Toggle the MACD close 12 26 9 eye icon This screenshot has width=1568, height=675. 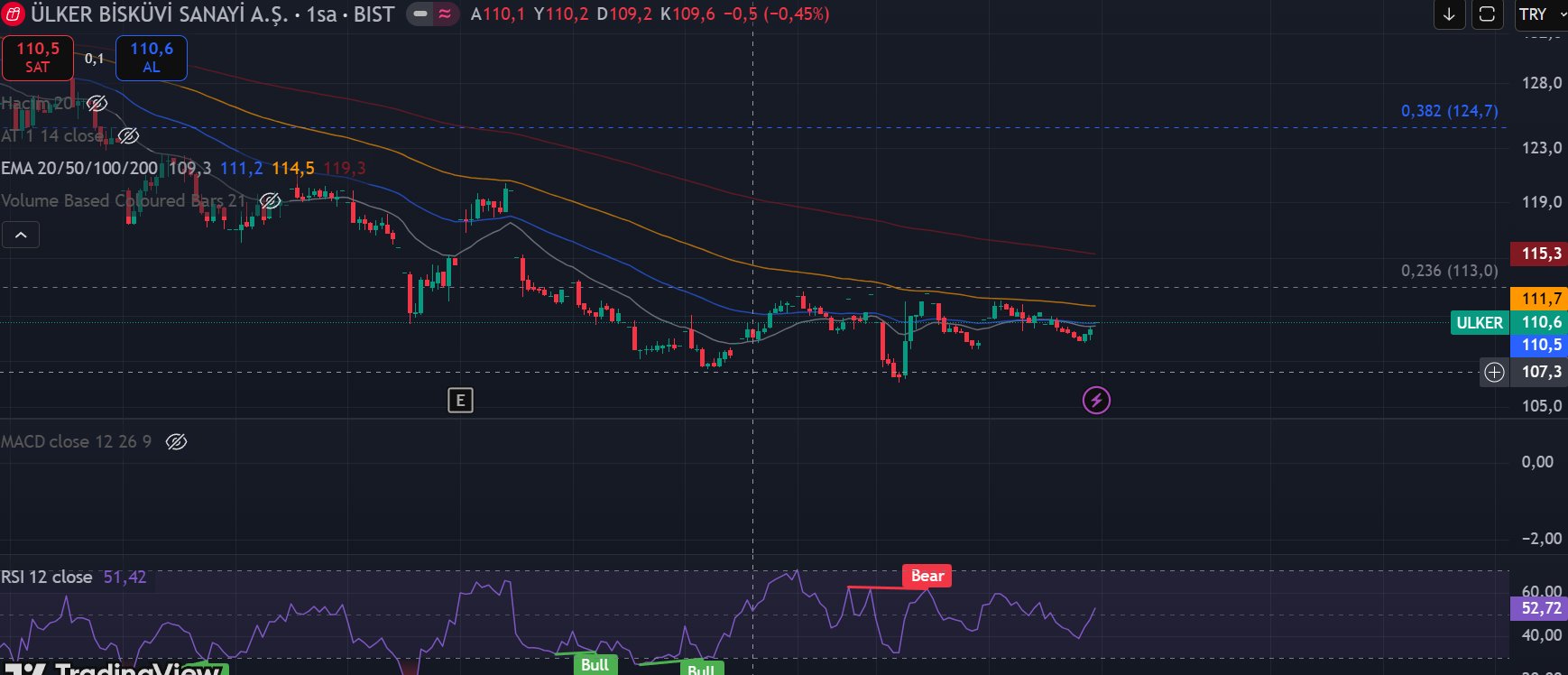(x=177, y=441)
